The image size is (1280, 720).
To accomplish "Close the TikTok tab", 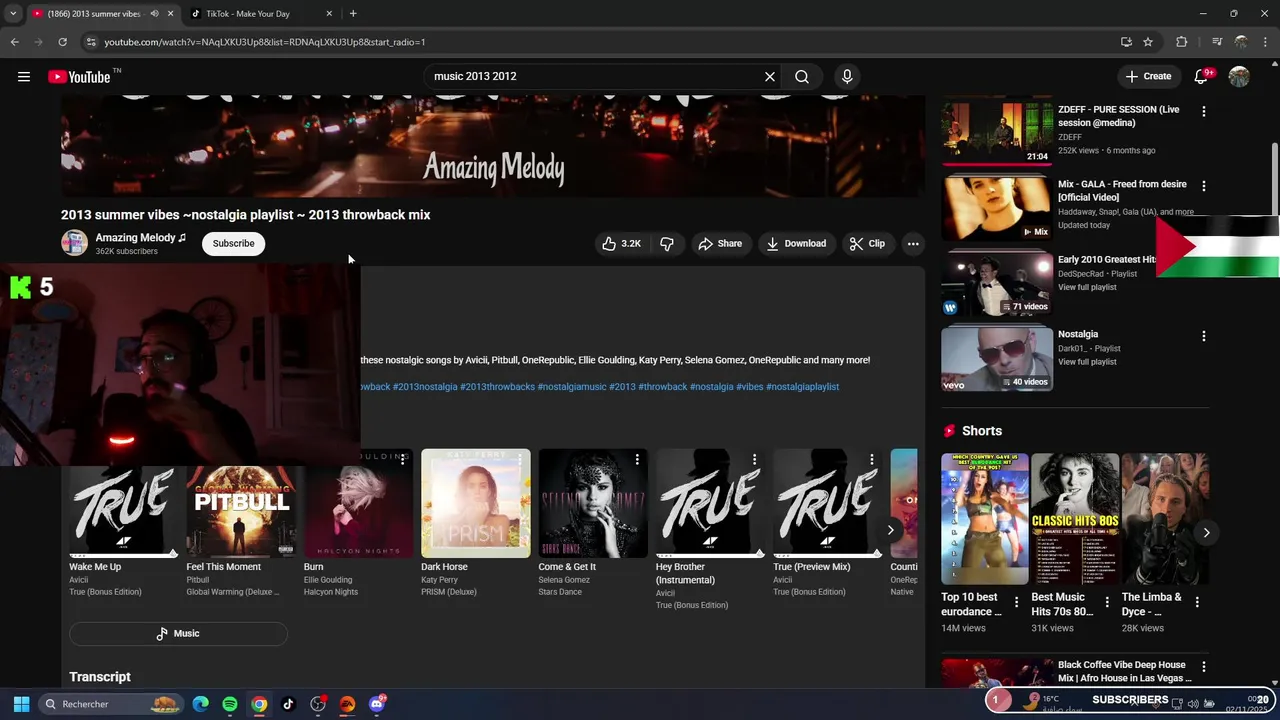I will [x=329, y=14].
